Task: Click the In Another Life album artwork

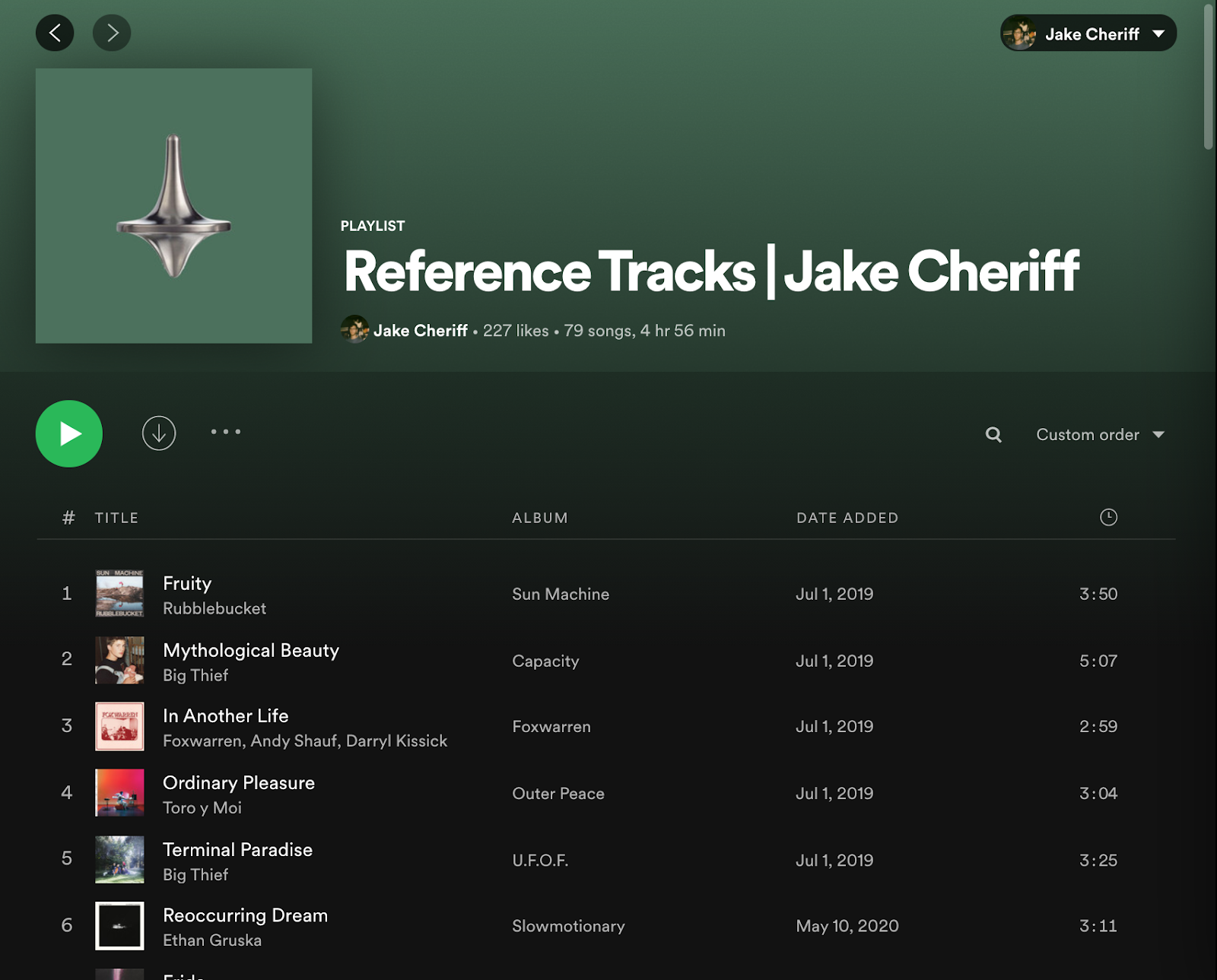Action: pos(119,727)
